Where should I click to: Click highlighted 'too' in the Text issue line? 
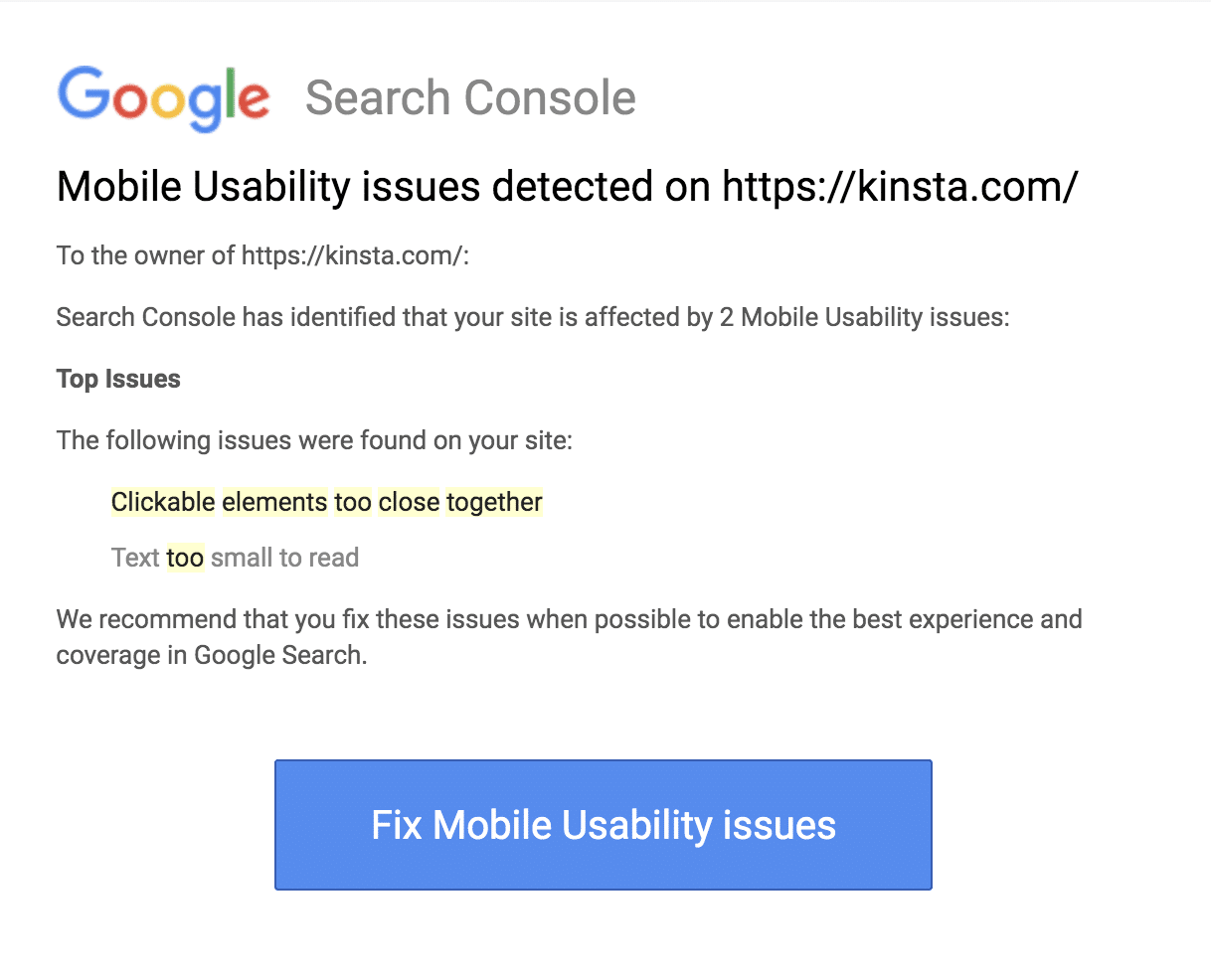coord(185,558)
